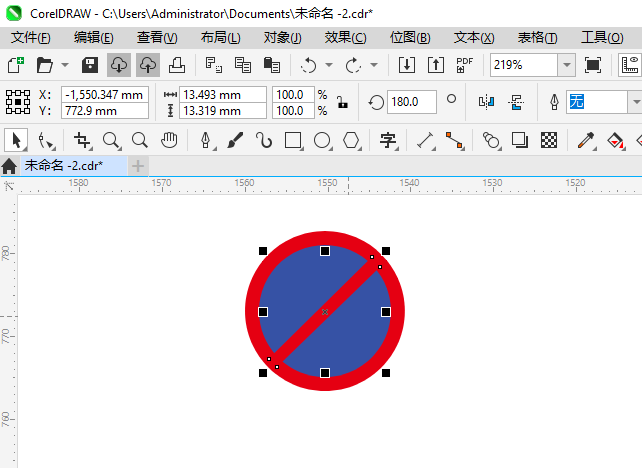Select the Artistic media brush tool

235,141
